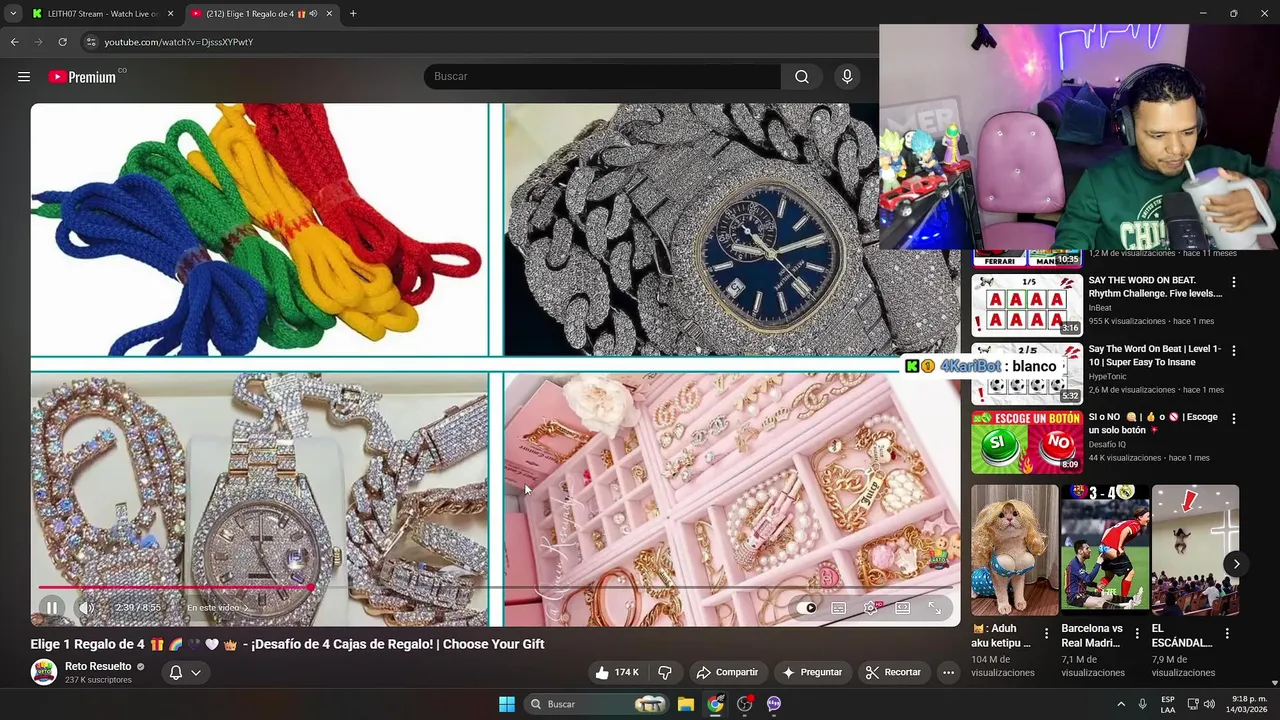The height and width of the screenshot is (720, 1280).
Task: Go to YouTube Premium home logo
Action: (82, 77)
